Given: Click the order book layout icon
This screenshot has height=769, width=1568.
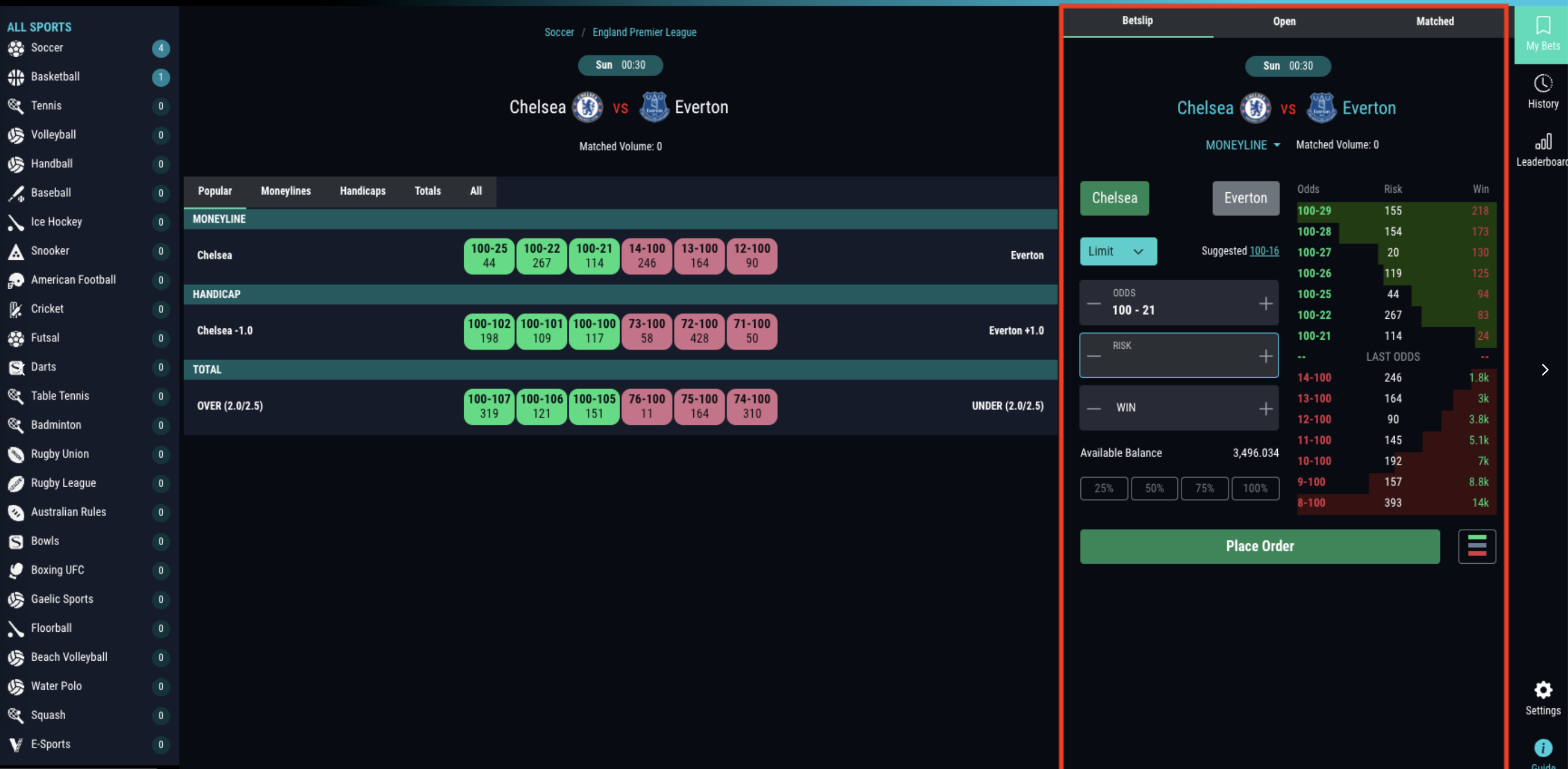Looking at the screenshot, I should [1476, 546].
